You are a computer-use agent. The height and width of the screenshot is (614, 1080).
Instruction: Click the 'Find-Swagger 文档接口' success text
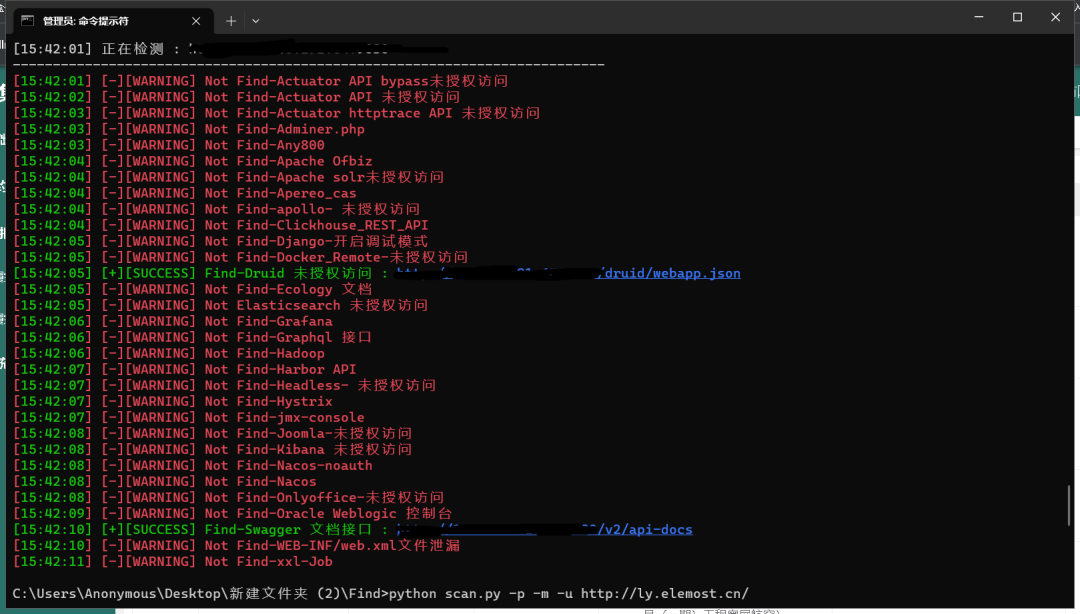[x=287, y=529]
